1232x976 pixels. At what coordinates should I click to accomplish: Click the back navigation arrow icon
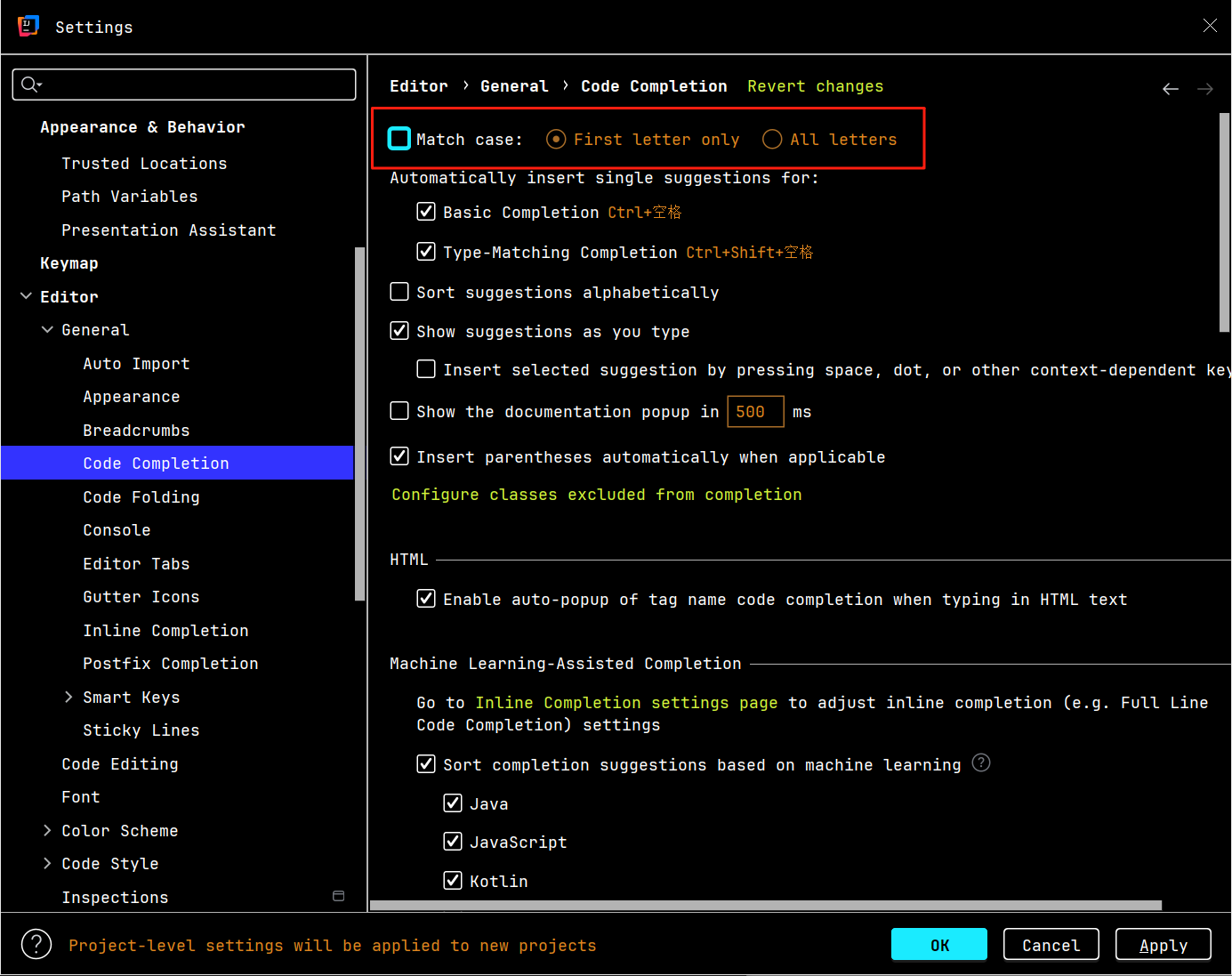point(1171,89)
